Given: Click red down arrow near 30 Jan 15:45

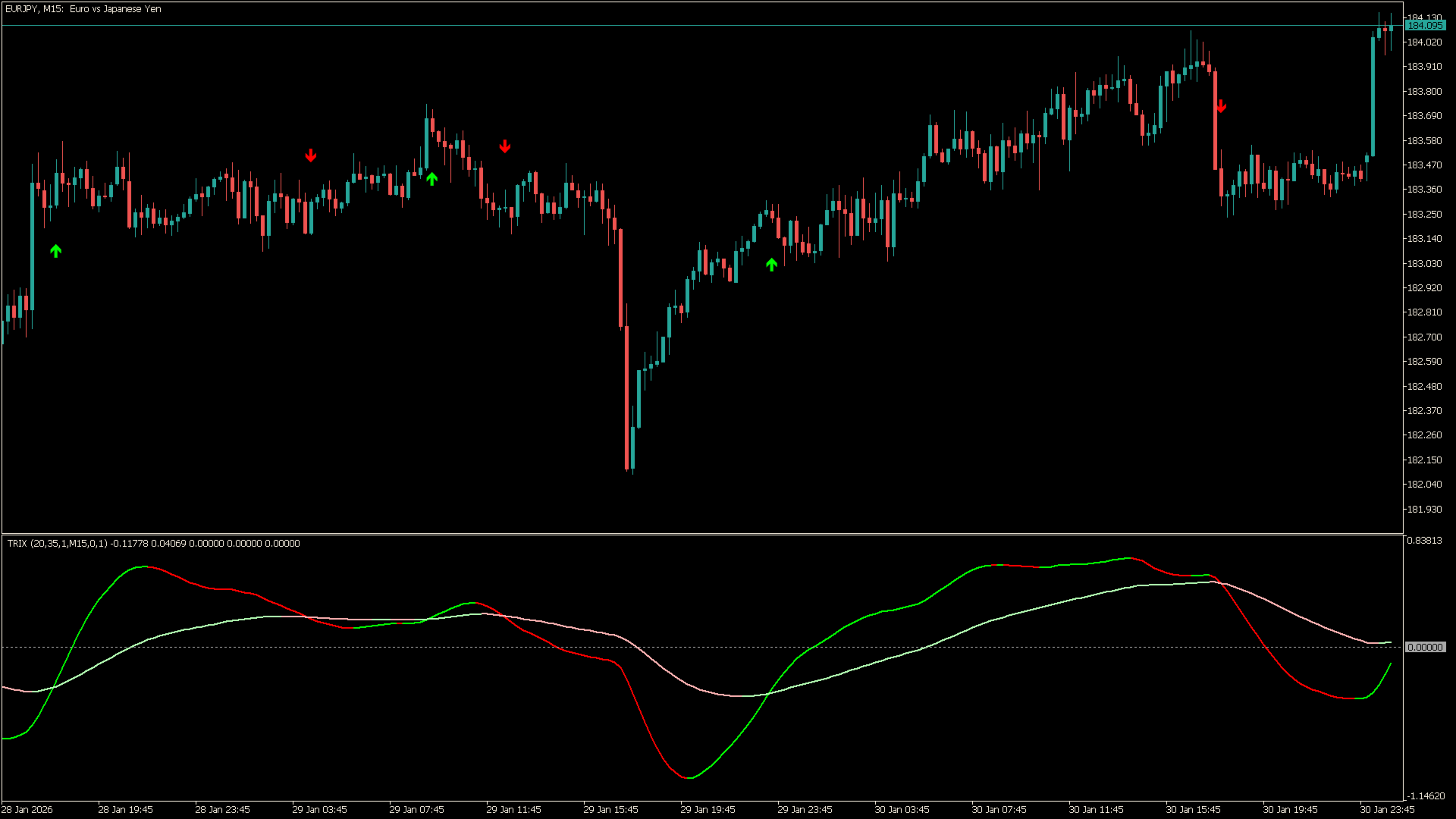Looking at the screenshot, I should click(1221, 106).
